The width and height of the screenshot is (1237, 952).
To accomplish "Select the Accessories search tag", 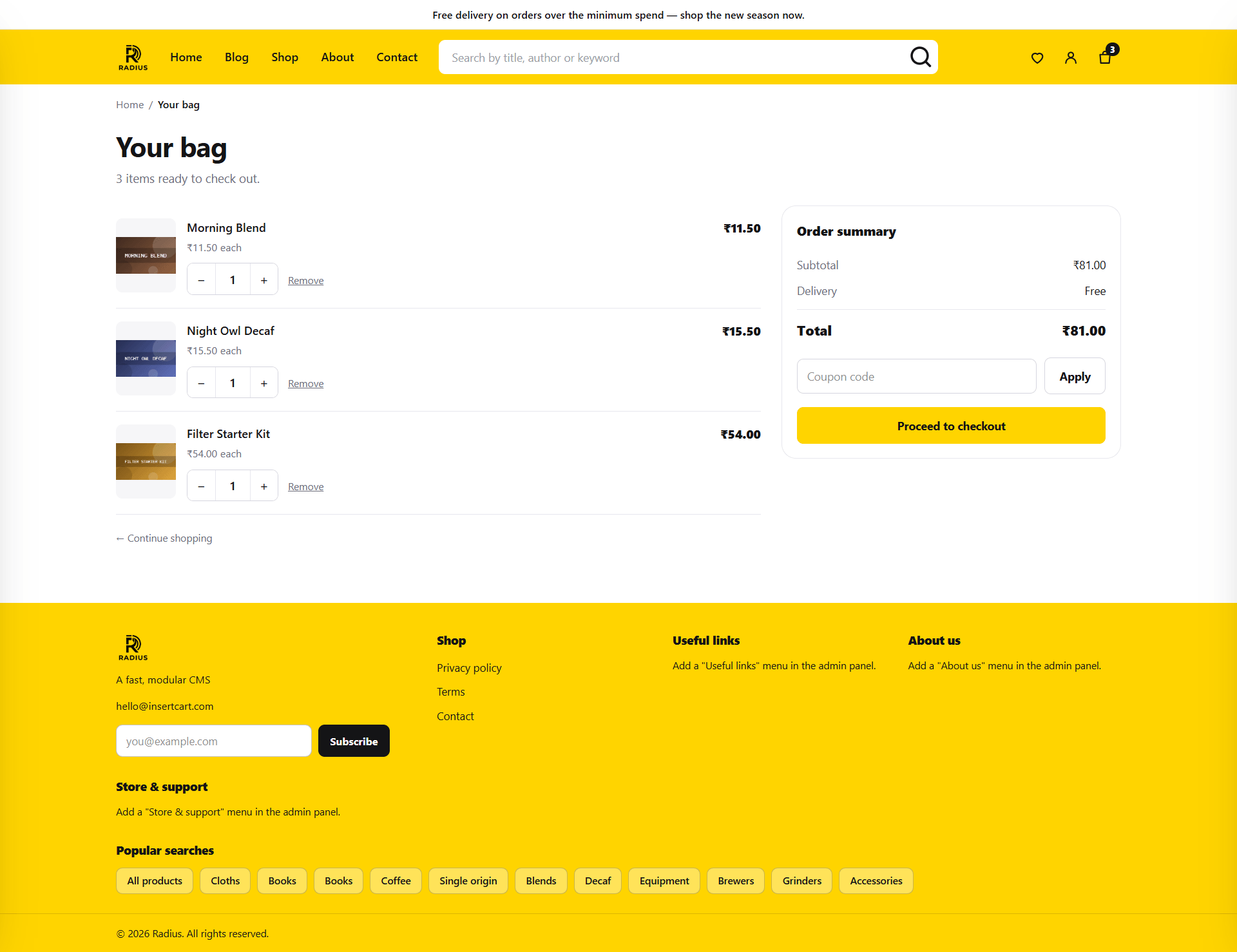I will pyautogui.click(x=876, y=881).
